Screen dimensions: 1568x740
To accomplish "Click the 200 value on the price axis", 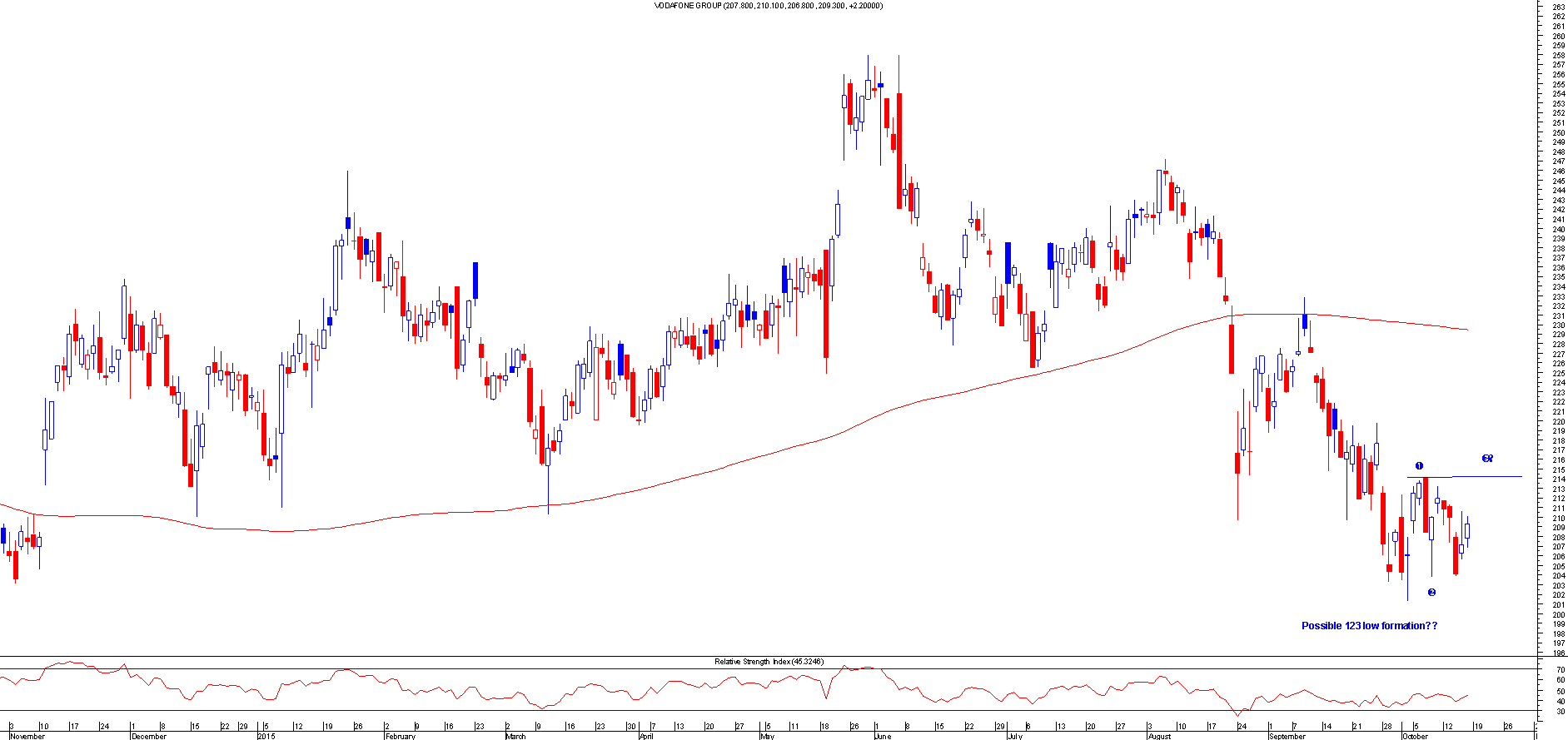I will pyautogui.click(x=1558, y=614).
